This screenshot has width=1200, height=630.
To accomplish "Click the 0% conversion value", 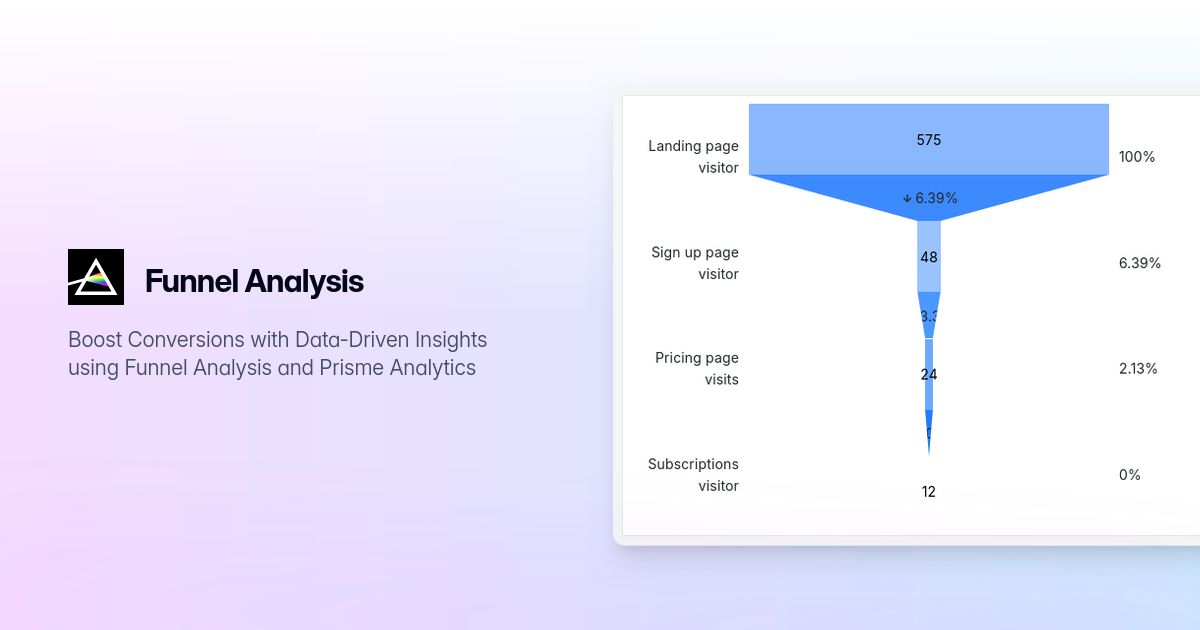I will pos(1130,475).
